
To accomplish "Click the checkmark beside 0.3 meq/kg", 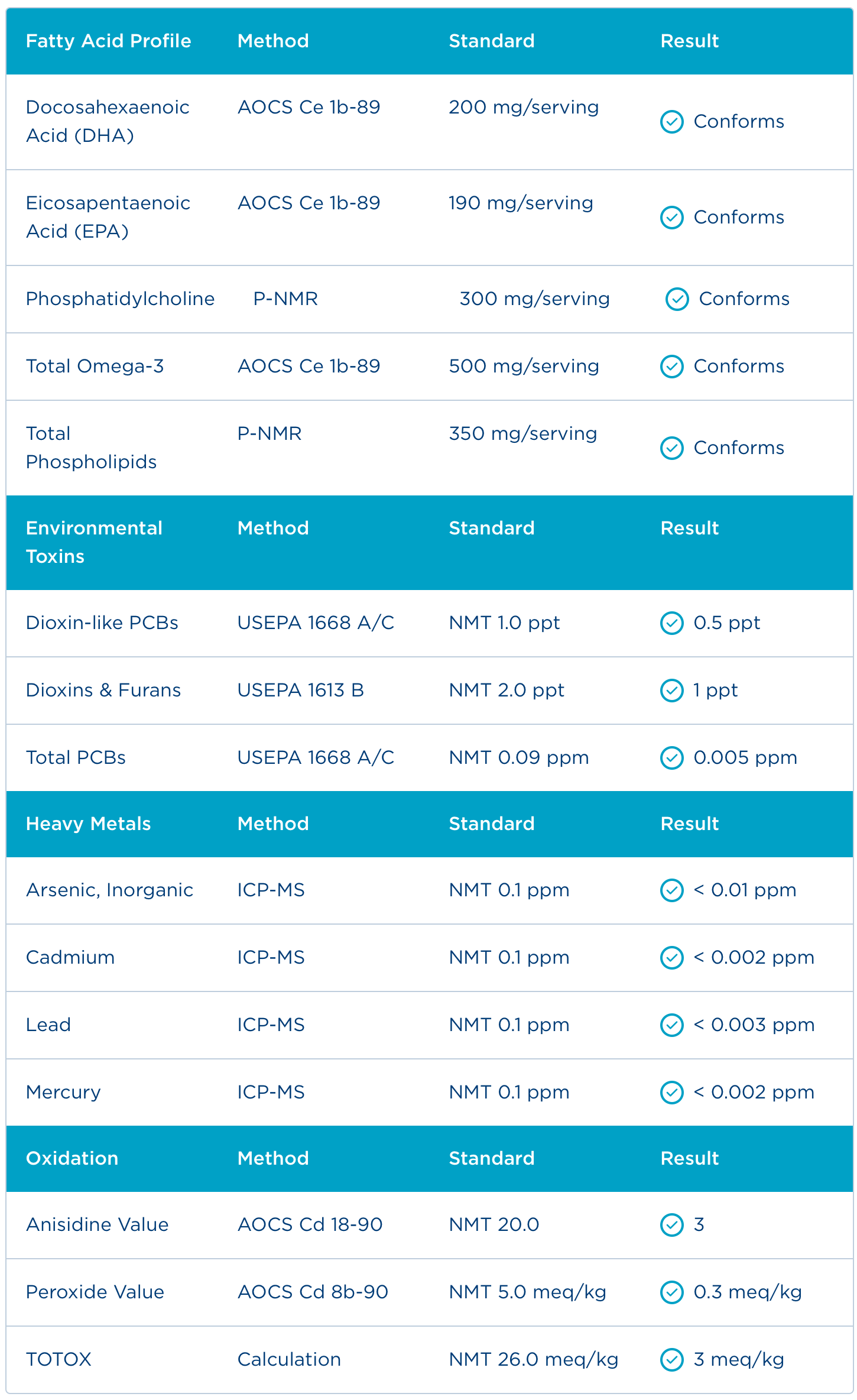I will click(x=671, y=1292).
